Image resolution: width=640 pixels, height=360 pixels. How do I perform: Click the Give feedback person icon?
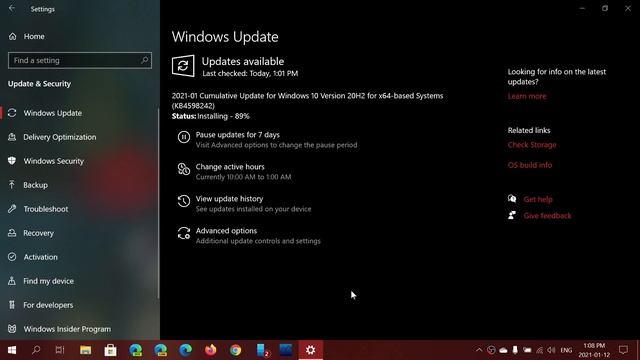(x=511, y=215)
